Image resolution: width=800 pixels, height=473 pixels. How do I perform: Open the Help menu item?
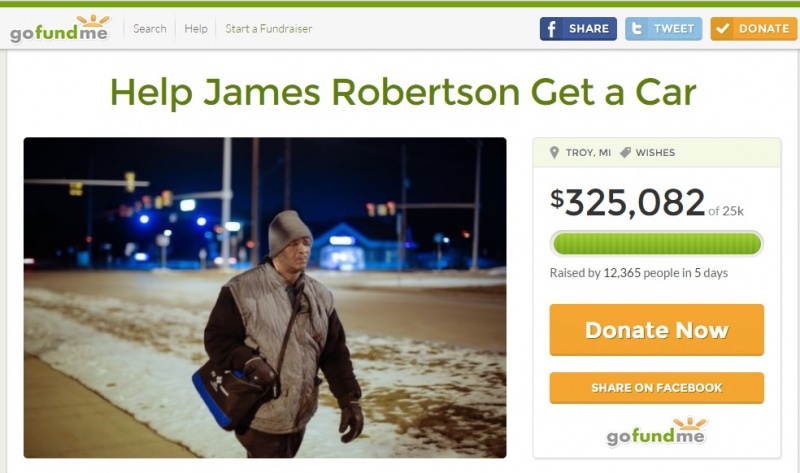pos(196,29)
